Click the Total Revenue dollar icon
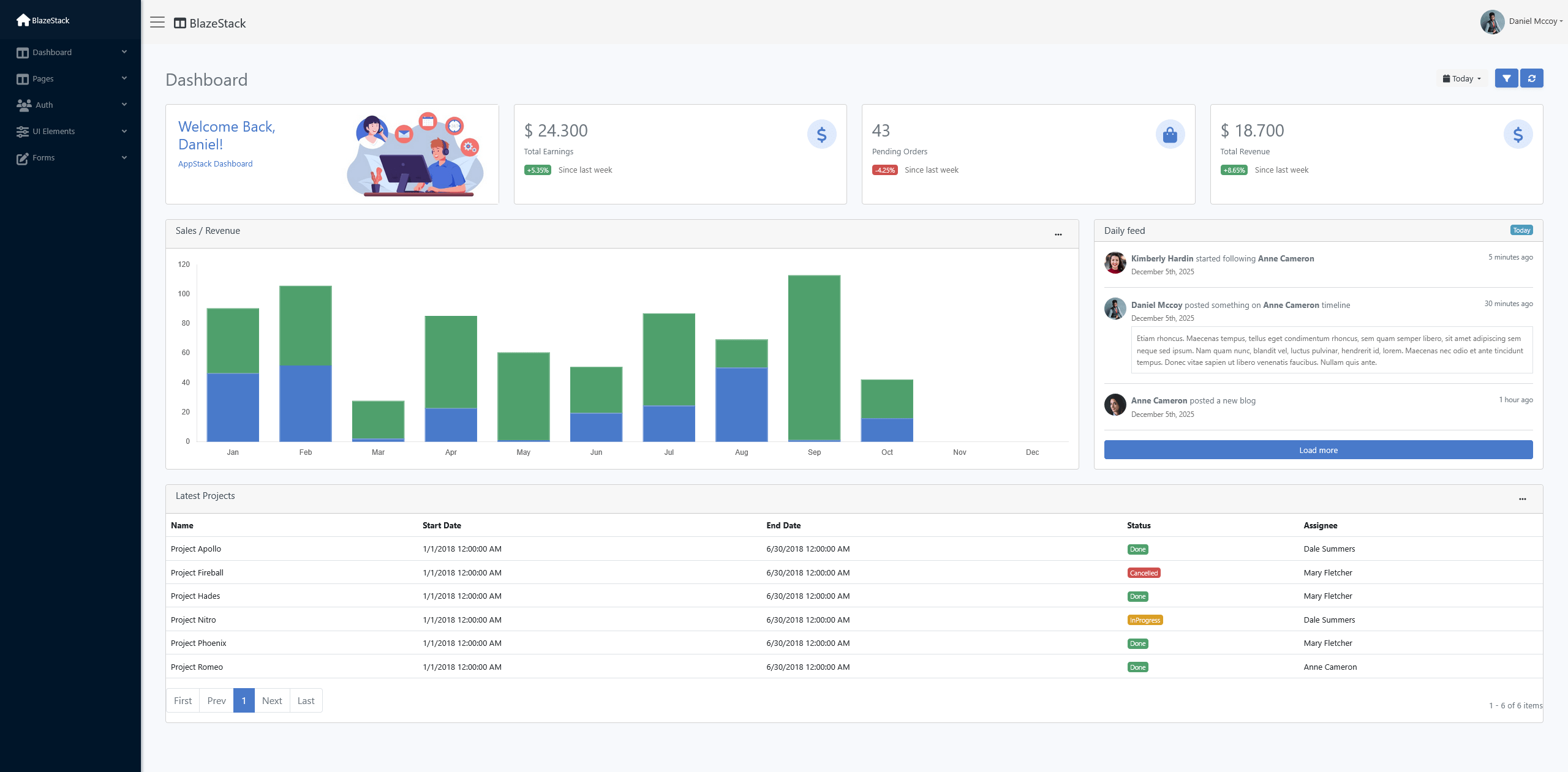Screen dimensions: 1568x772 point(1518,134)
